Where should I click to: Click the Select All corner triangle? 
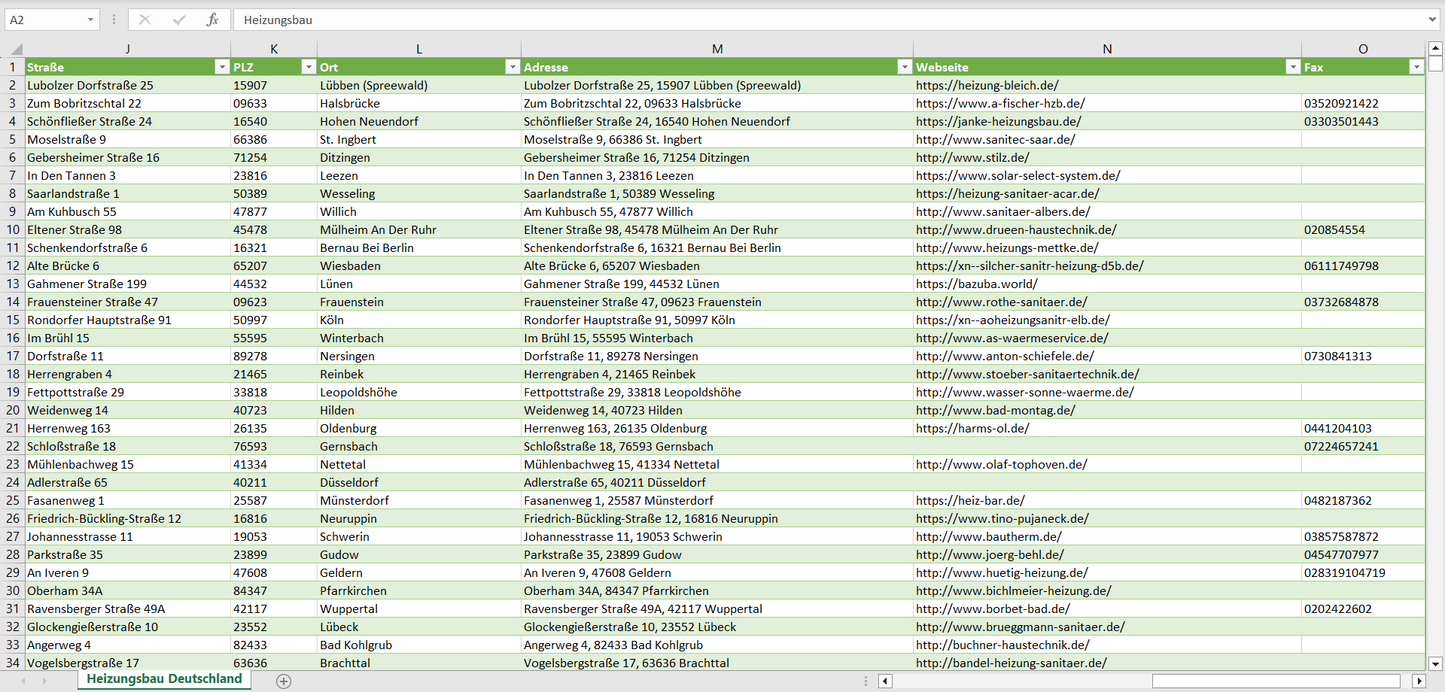[15, 49]
